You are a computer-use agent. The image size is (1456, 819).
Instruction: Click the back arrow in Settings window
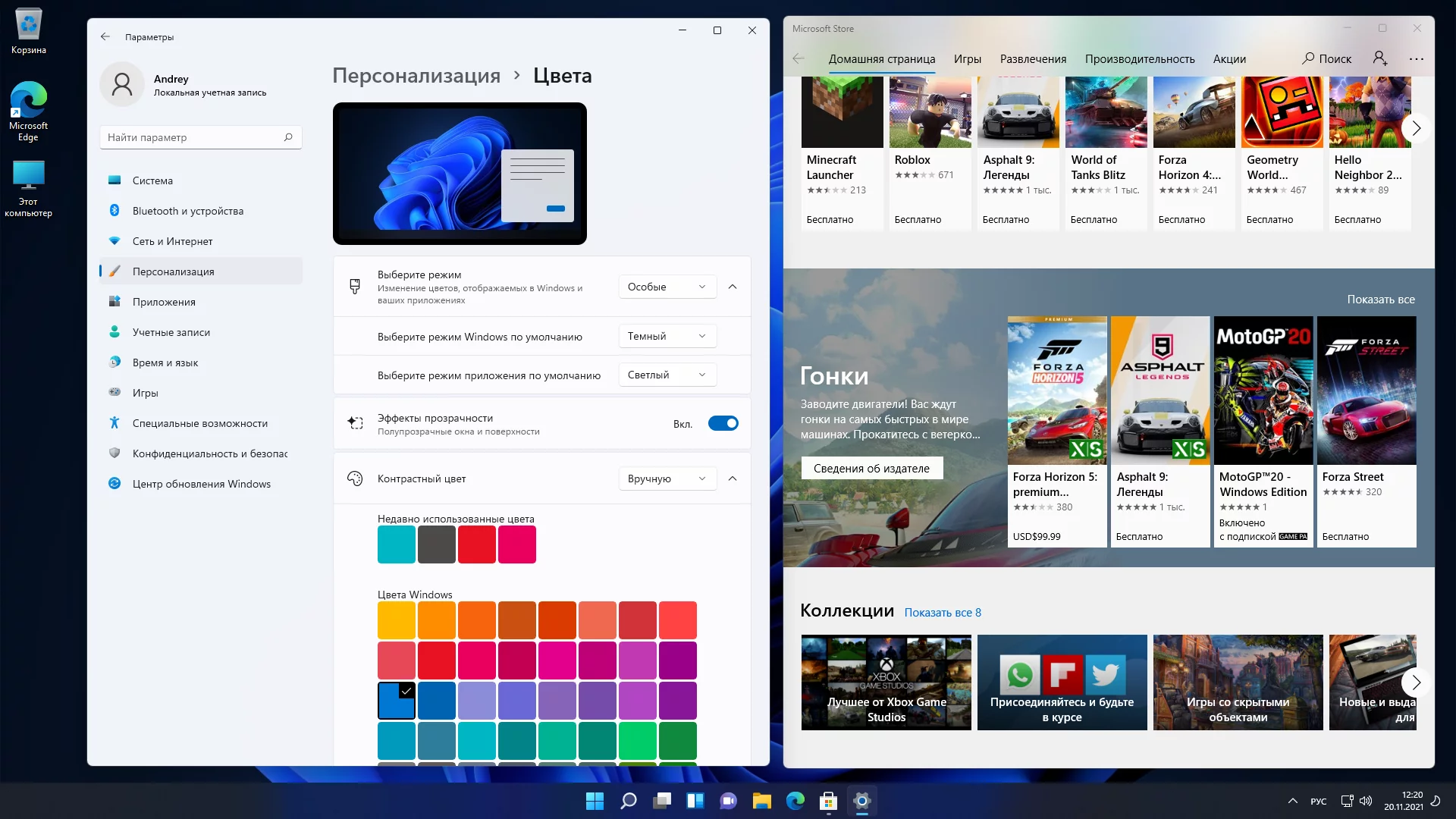pyautogui.click(x=105, y=36)
